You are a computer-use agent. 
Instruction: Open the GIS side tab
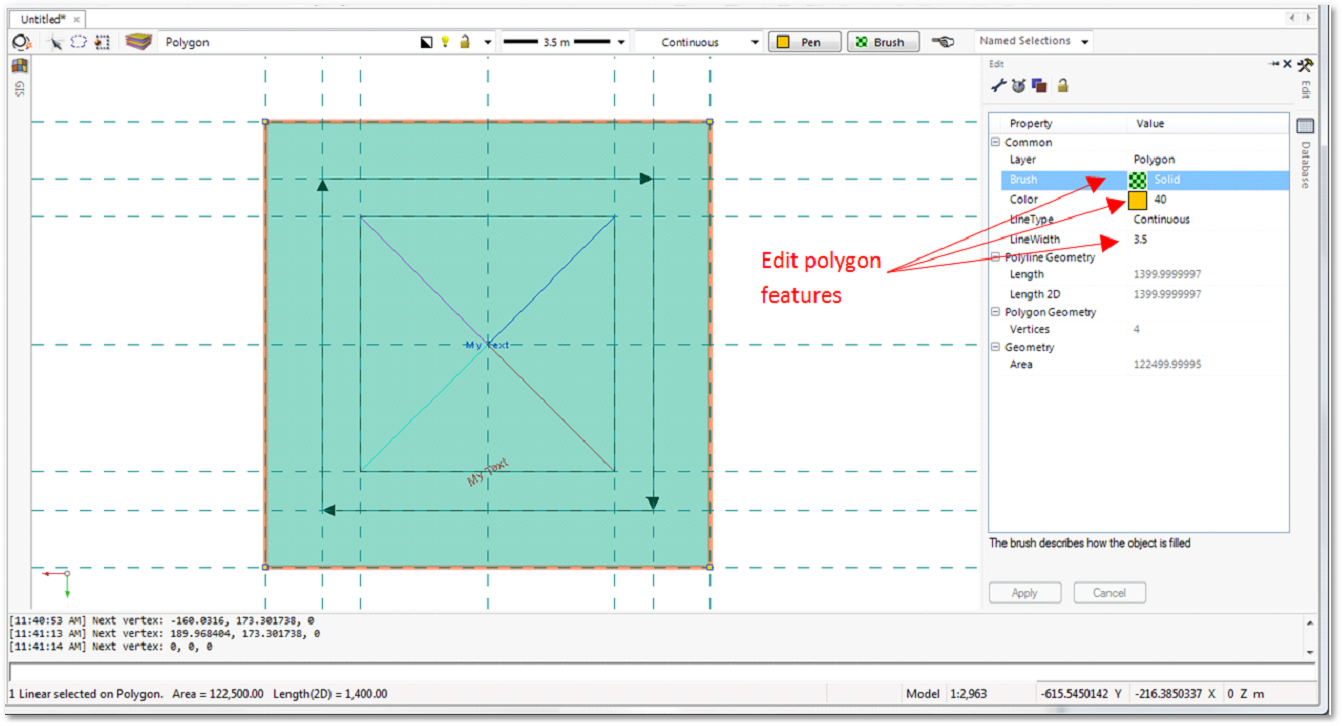(x=20, y=89)
